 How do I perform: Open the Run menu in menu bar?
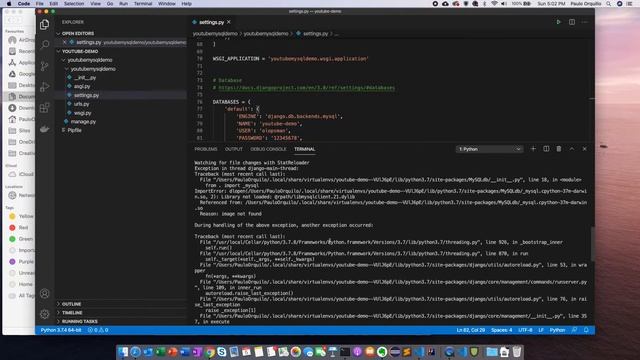(123, 4)
